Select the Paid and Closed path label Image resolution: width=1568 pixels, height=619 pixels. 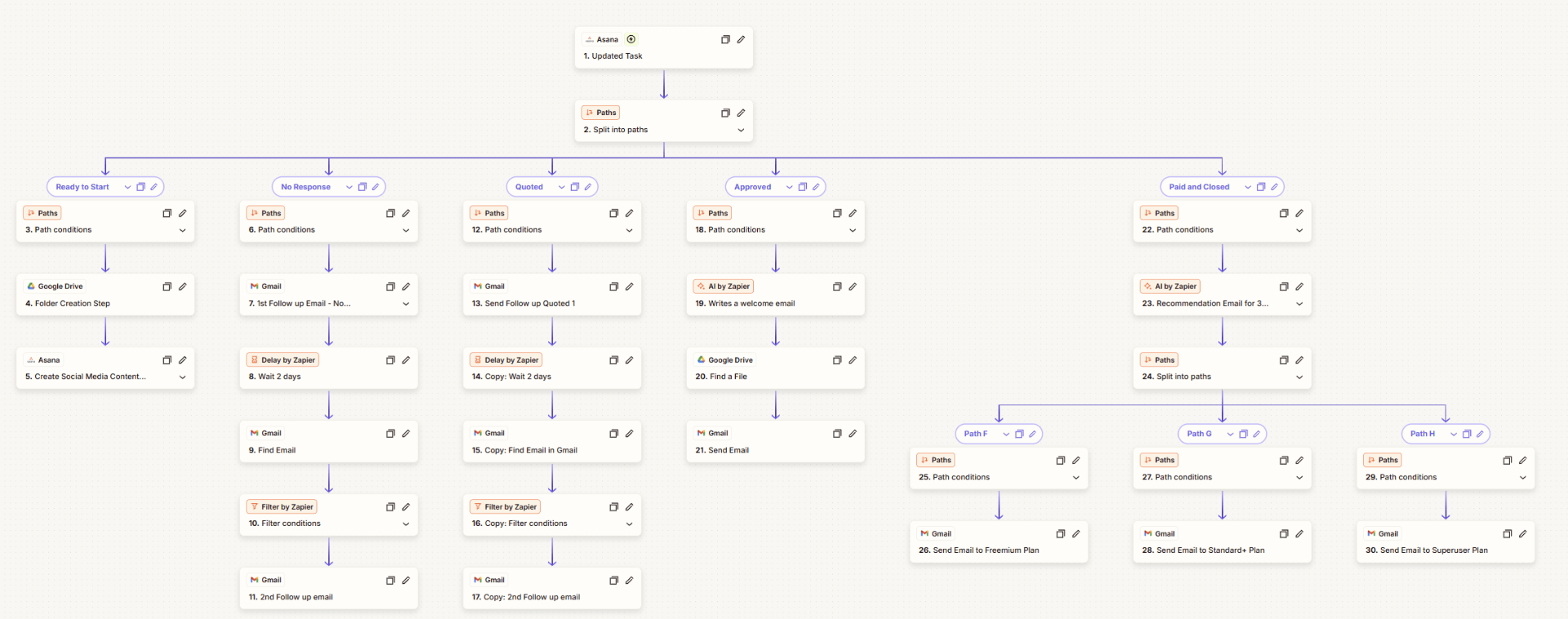point(1199,187)
